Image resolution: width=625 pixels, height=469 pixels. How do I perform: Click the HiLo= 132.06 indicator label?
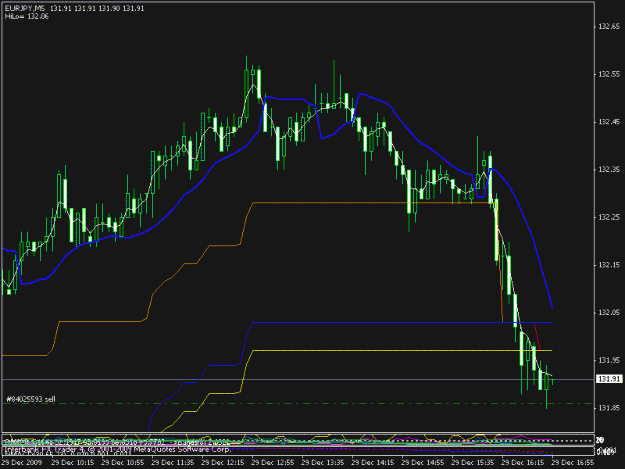27,17
